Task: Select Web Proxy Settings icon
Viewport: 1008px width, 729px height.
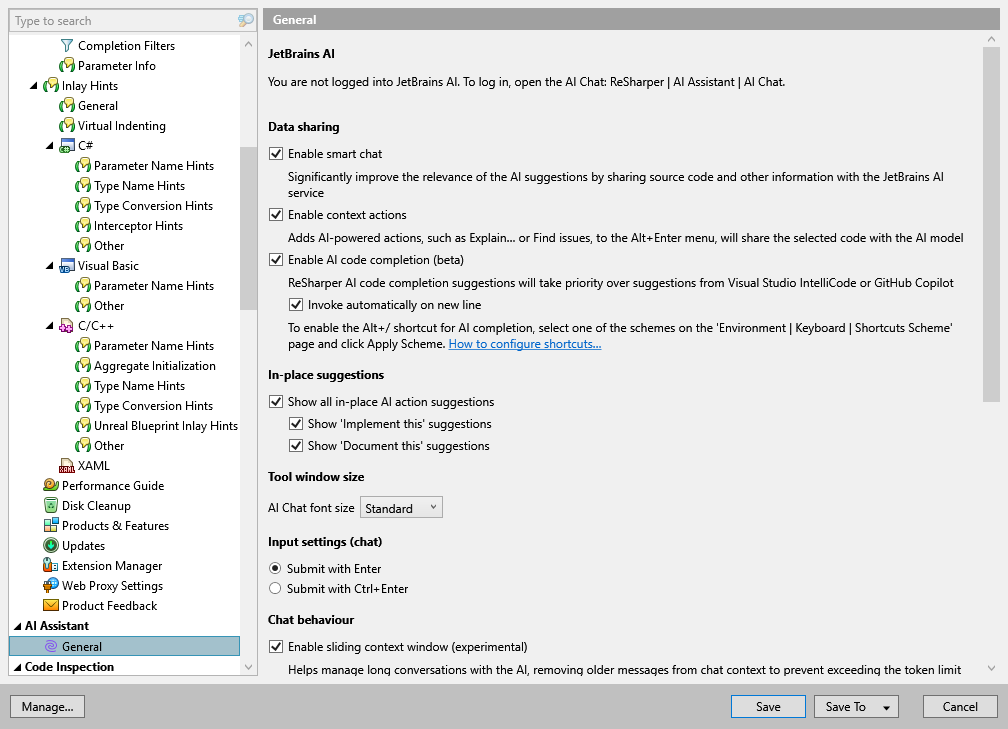Action: pyautogui.click(x=51, y=585)
